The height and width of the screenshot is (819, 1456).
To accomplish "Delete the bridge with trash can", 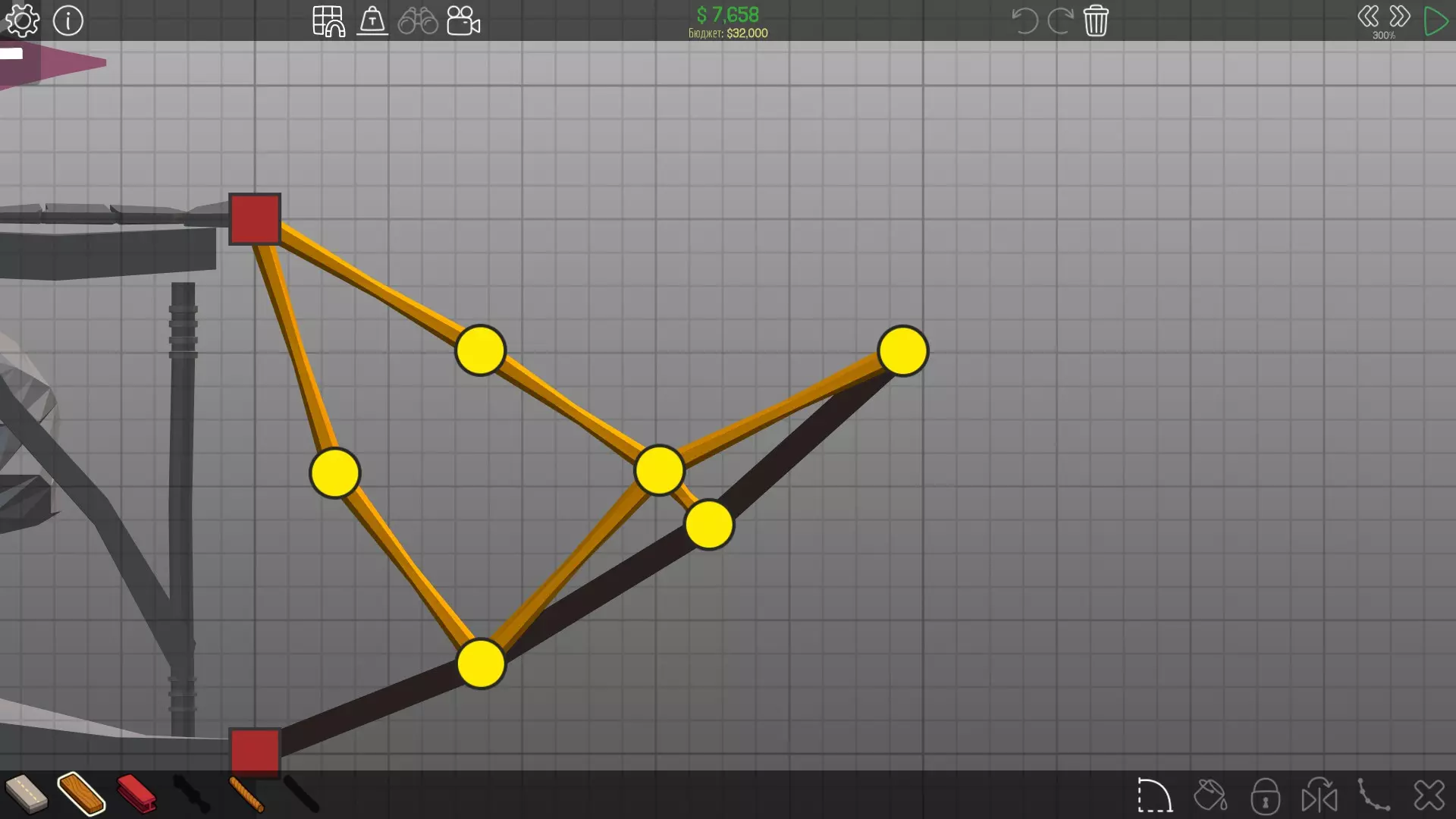I will click(1096, 20).
